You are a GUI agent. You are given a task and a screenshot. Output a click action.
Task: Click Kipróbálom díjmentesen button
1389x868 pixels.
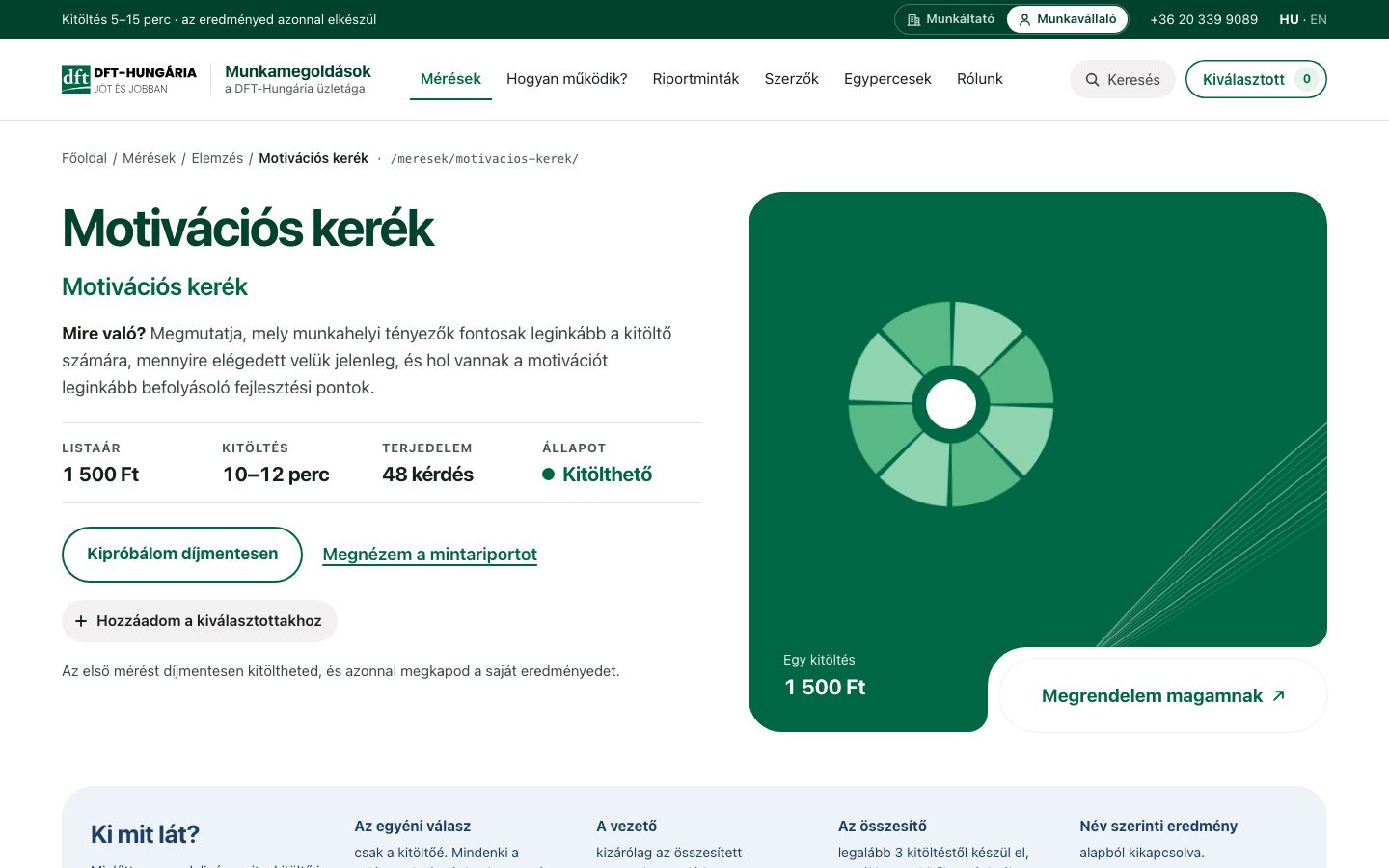182,555
